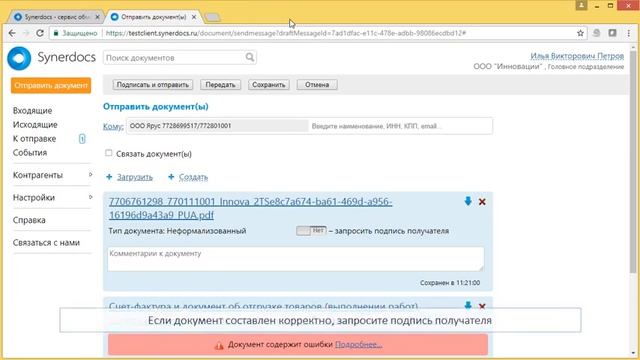Open the Innova PUA.pdf file link

250,208
